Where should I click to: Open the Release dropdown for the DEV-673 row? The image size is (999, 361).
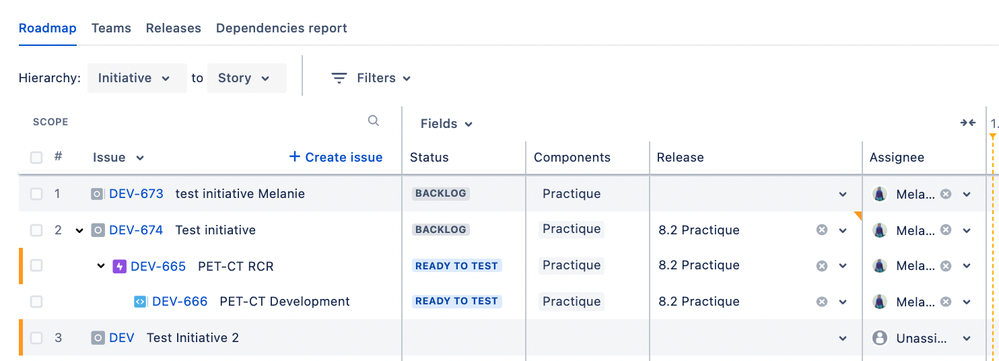tap(843, 194)
